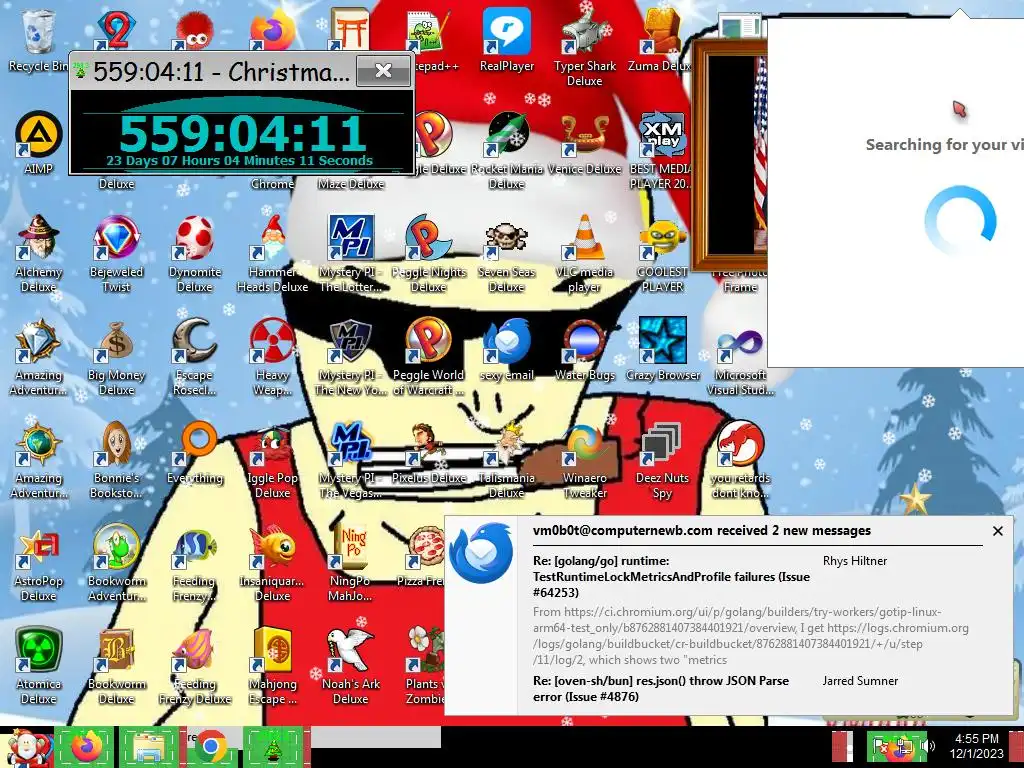Launch Hammer Heads Deluxe shortcut
The image size is (1024, 768).
[x=272, y=253]
